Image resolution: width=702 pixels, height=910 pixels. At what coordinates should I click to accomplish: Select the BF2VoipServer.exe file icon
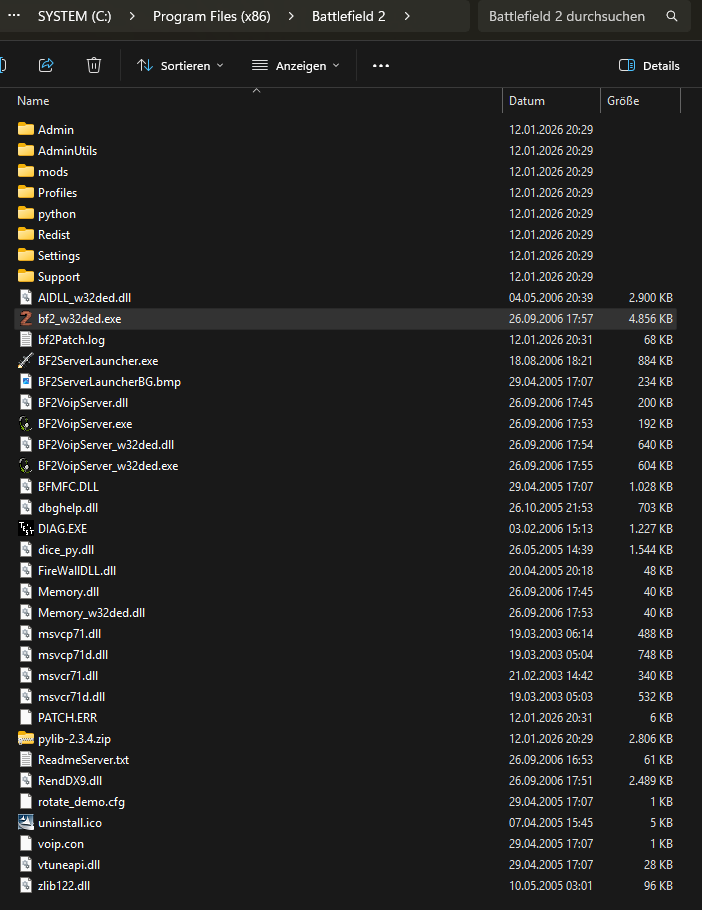26,424
